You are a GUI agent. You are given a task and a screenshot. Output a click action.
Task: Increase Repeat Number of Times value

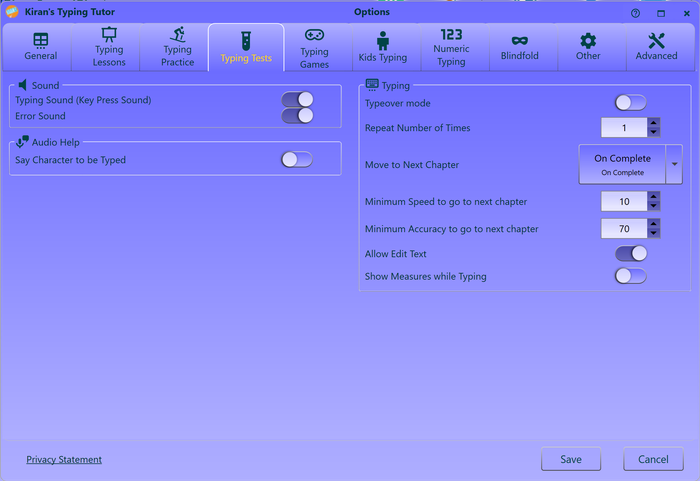[654, 123]
